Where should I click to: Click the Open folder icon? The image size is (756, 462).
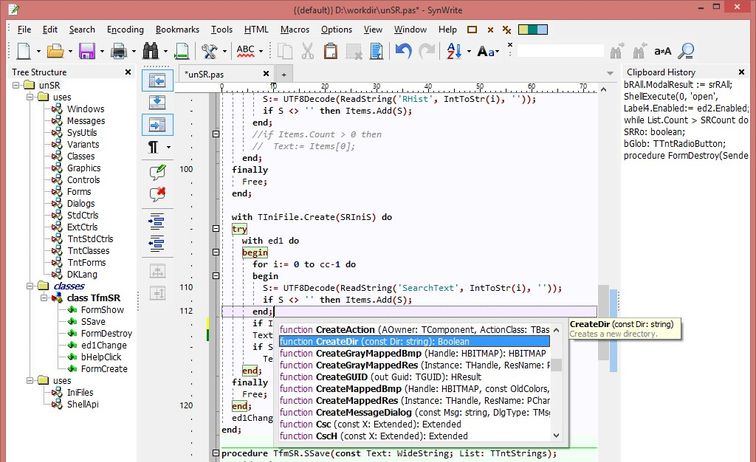55,51
